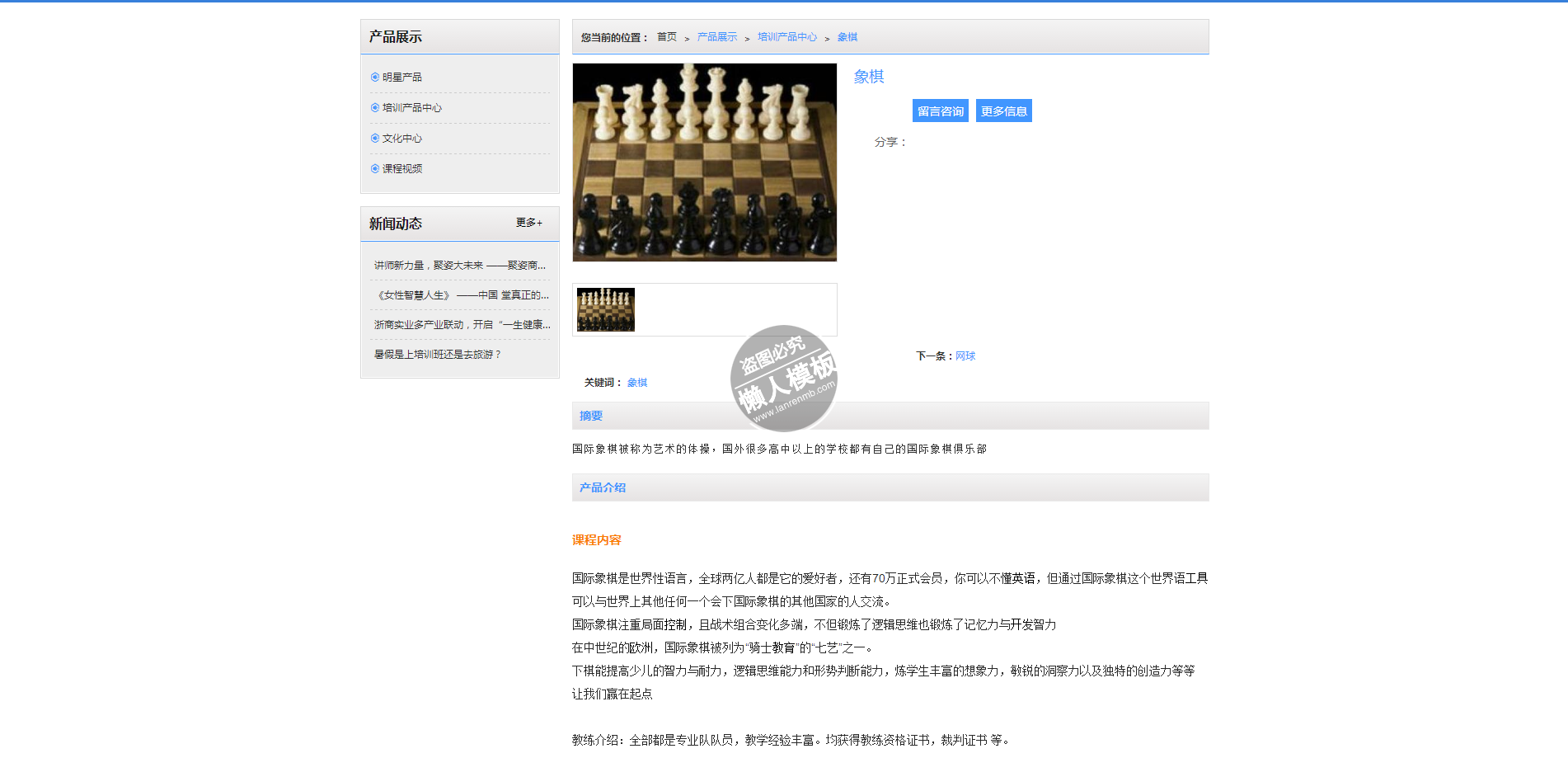Open 明星产品 category in sidebar
This screenshot has width=1568, height=758.
(402, 78)
